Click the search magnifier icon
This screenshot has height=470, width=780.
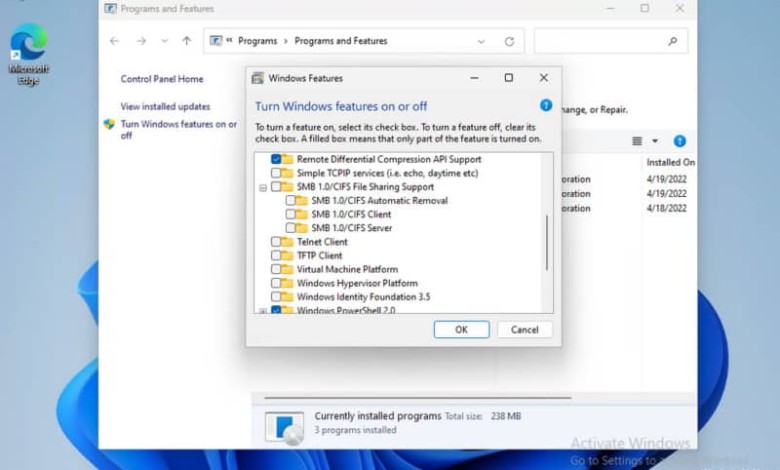pyautogui.click(x=673, y=41)
